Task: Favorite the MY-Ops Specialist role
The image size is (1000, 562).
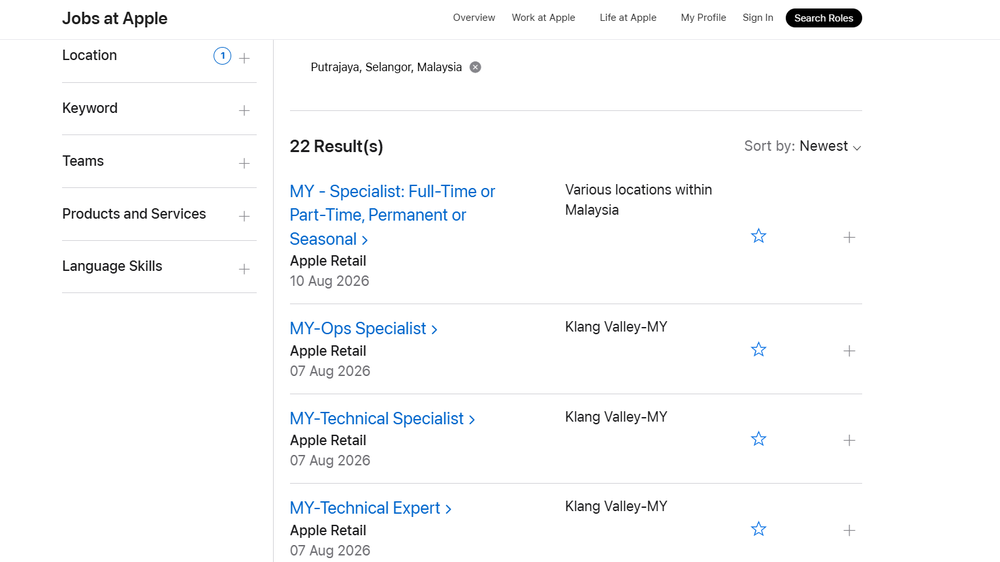Action: tap(758, 350)
